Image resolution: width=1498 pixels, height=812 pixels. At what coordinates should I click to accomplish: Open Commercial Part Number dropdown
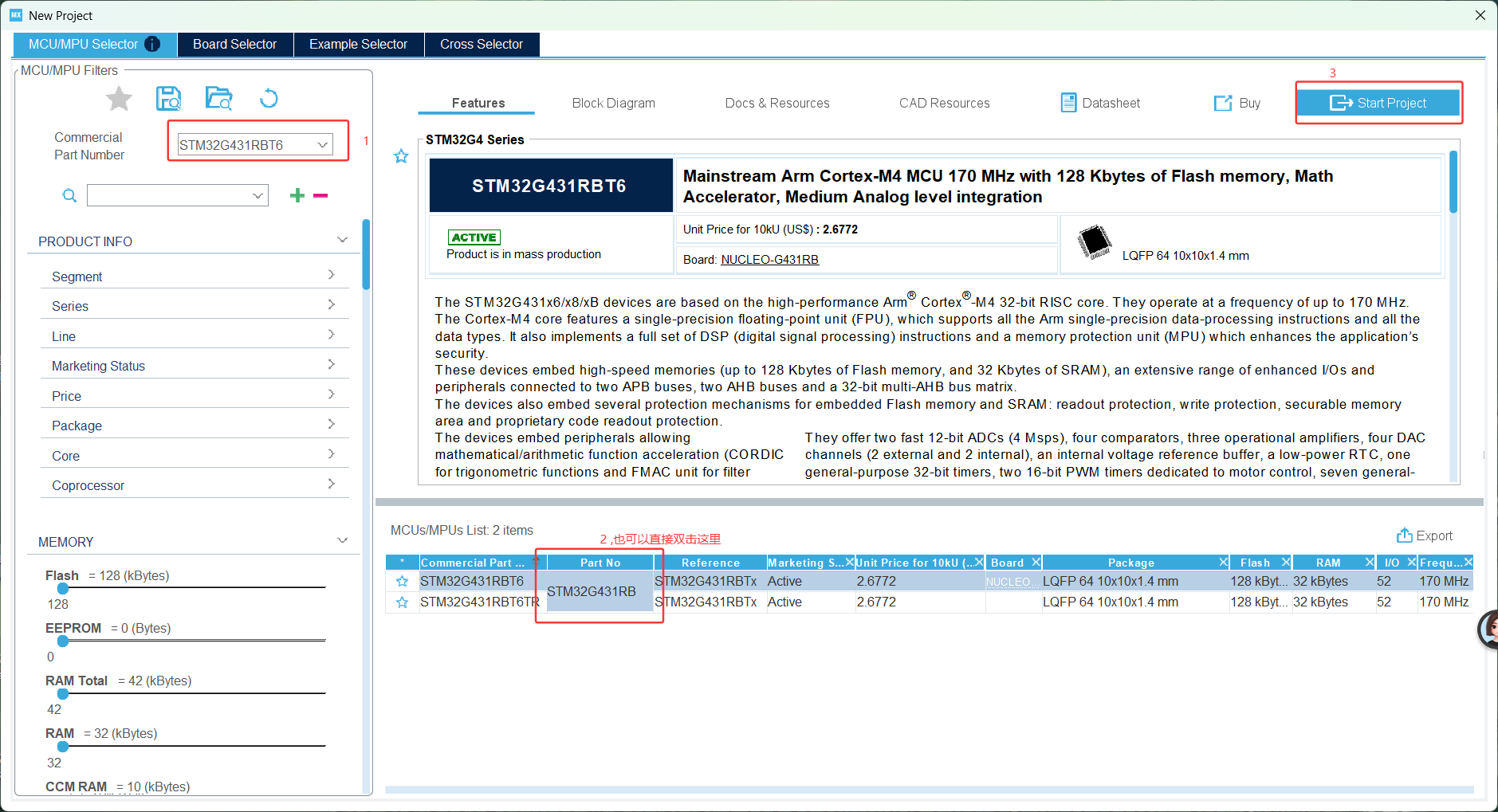322,145
